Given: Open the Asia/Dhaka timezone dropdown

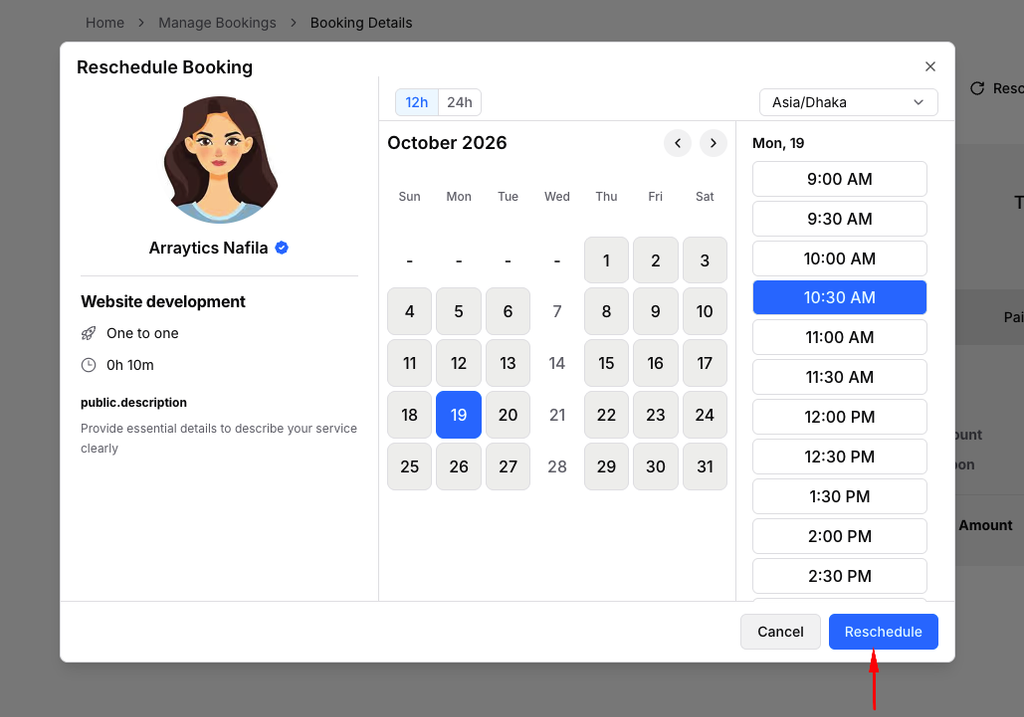Looking at the screenshot, I should point(848,103).
